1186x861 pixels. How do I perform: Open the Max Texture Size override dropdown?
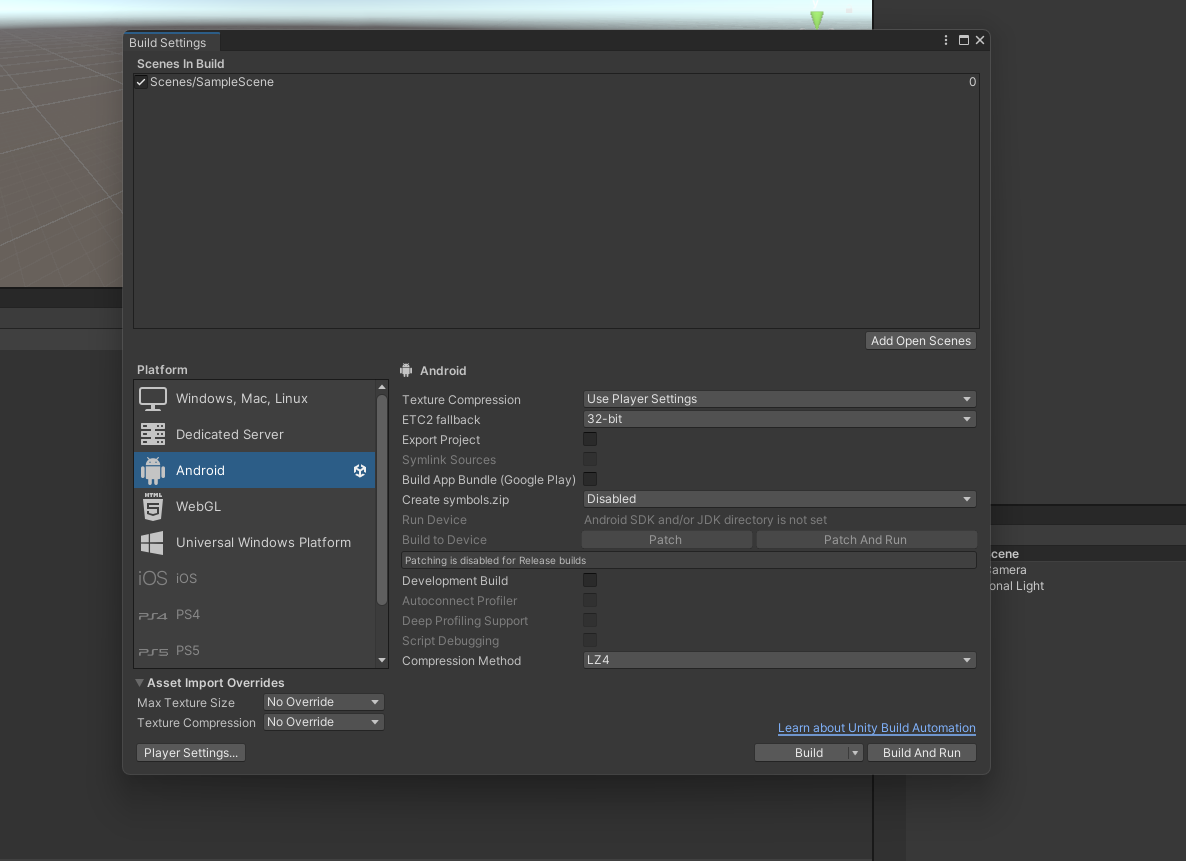coord(323,702)
